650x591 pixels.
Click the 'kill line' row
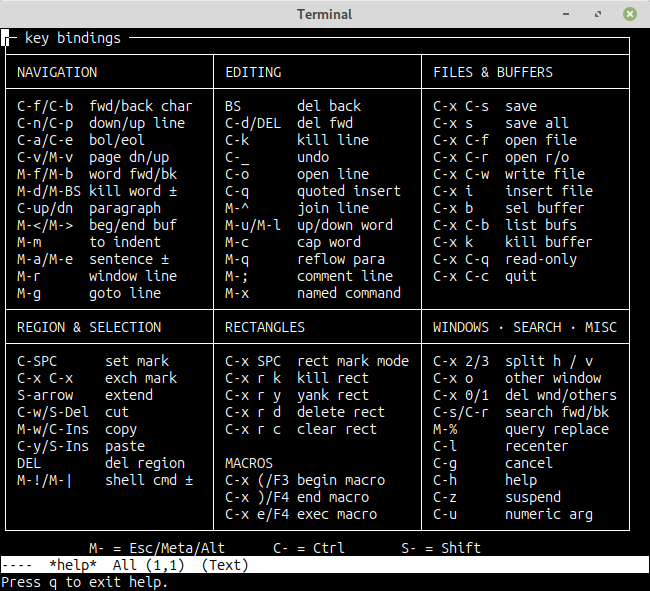297,140
